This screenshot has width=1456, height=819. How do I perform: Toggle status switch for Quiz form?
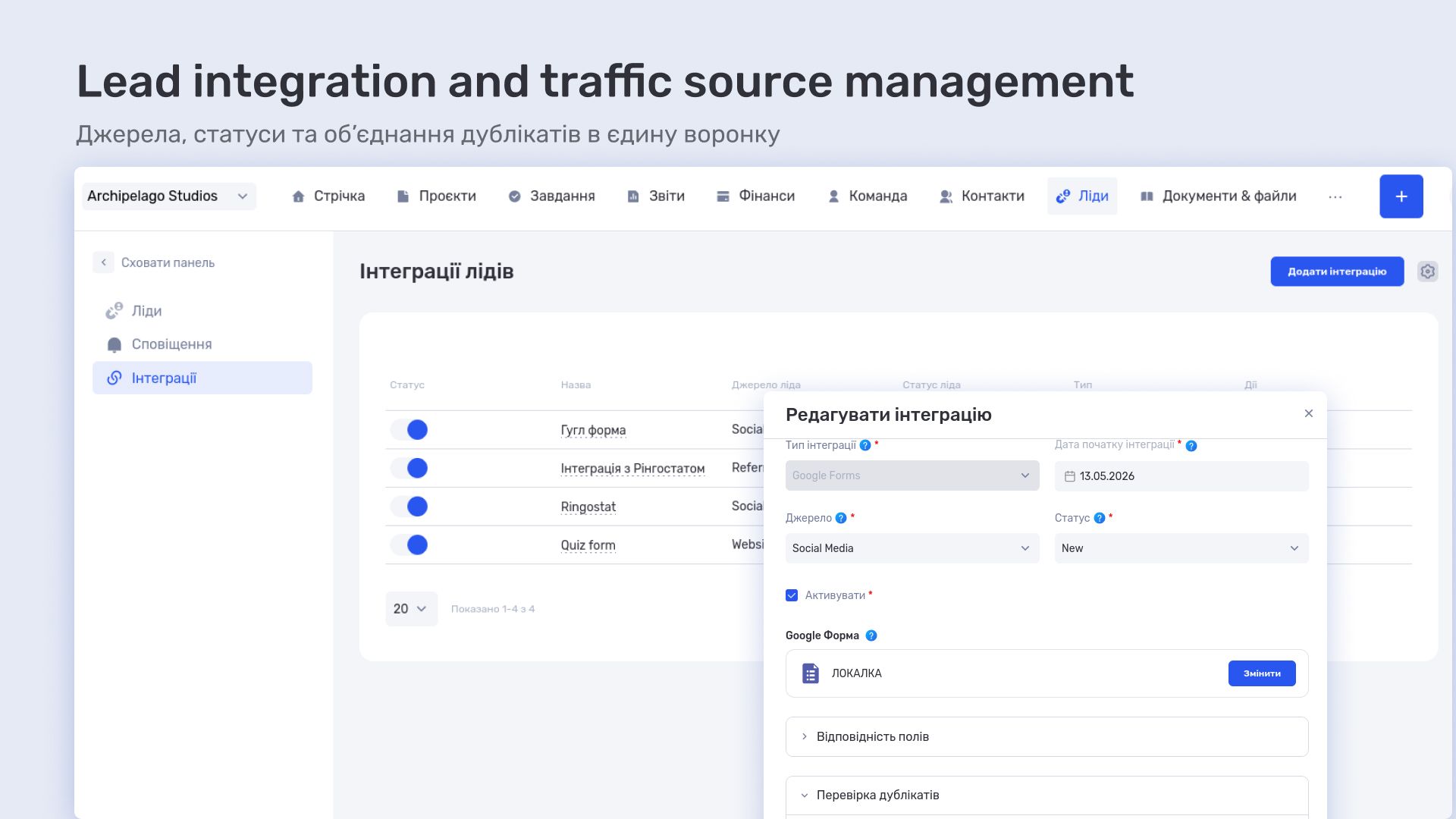point(409,544)
